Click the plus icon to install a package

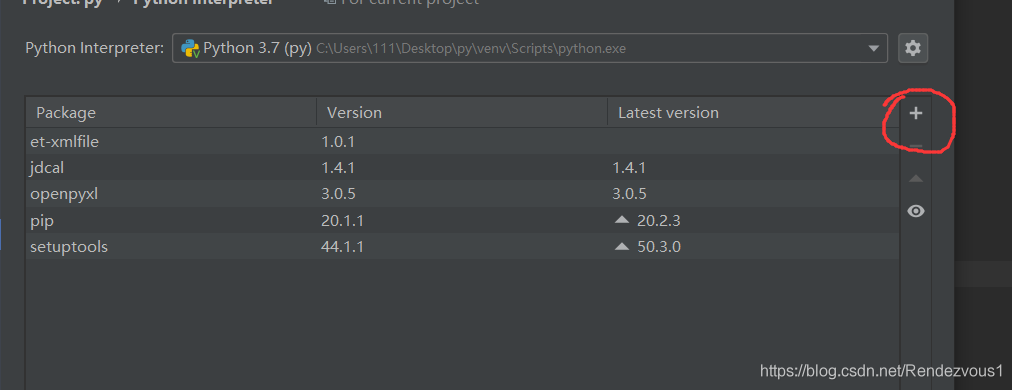click(915, 114)
